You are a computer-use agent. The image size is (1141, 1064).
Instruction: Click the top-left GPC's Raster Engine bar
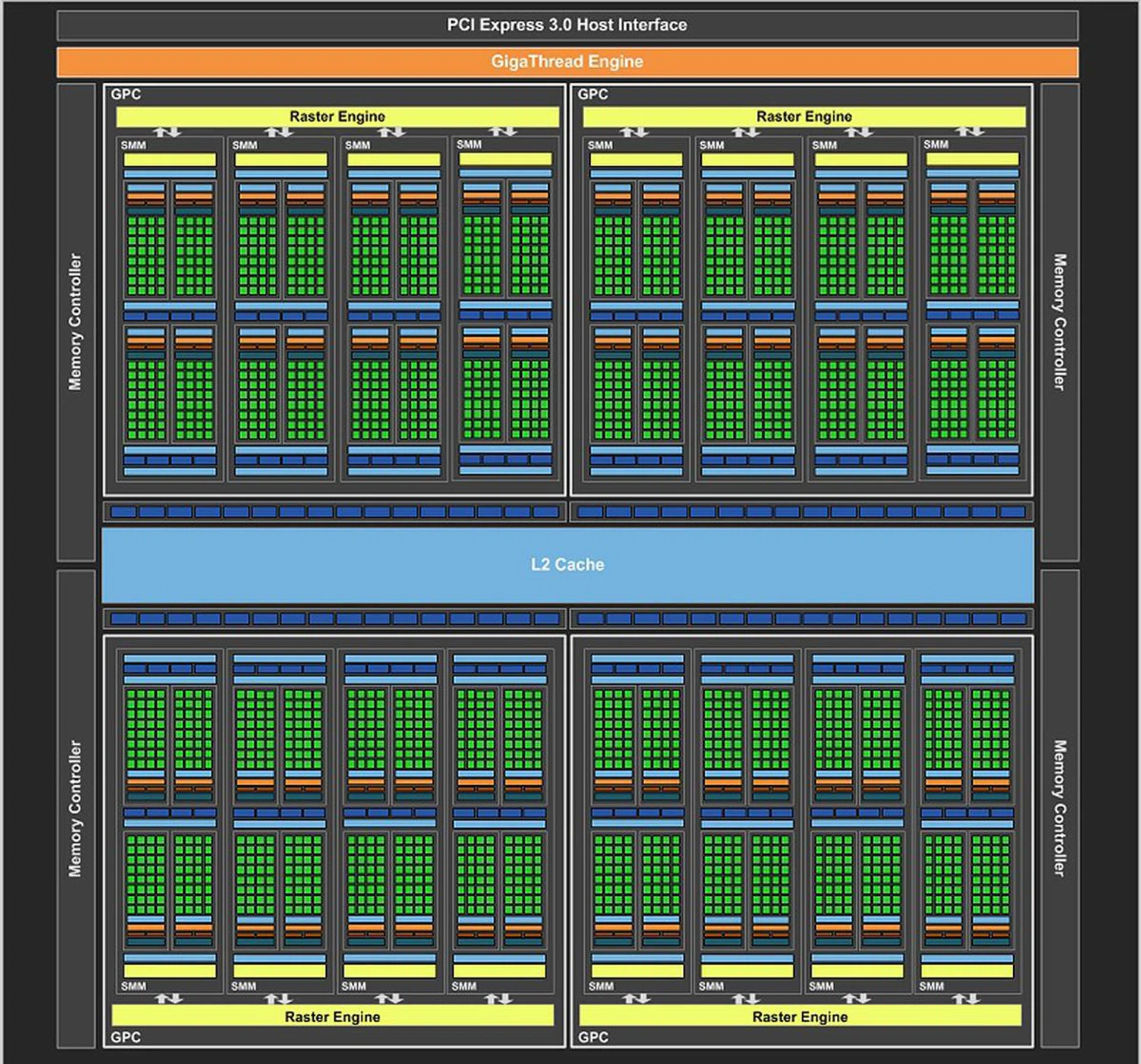(337, 117)
